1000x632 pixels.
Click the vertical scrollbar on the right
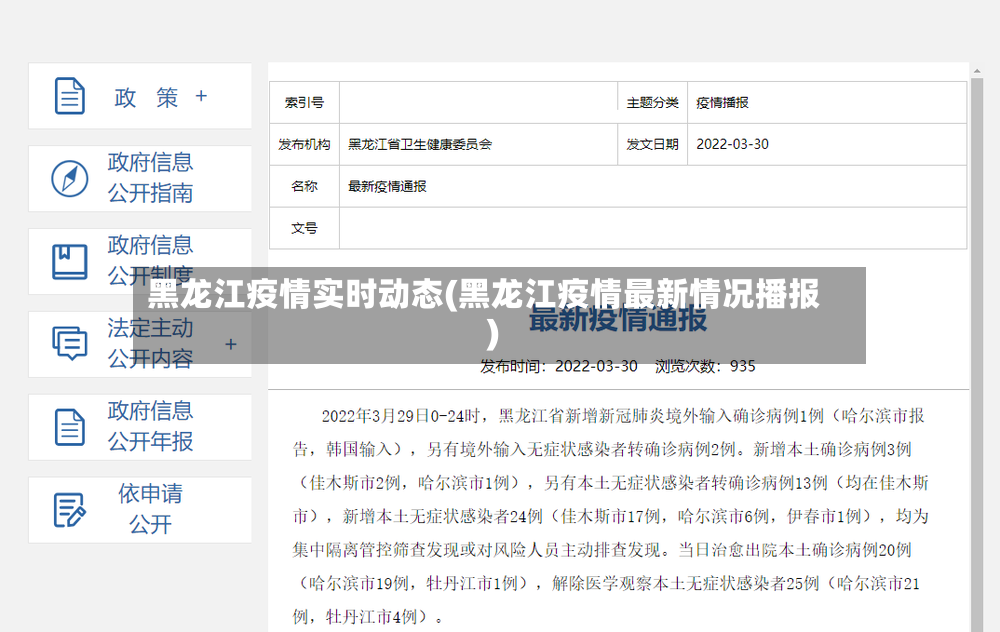976,354
